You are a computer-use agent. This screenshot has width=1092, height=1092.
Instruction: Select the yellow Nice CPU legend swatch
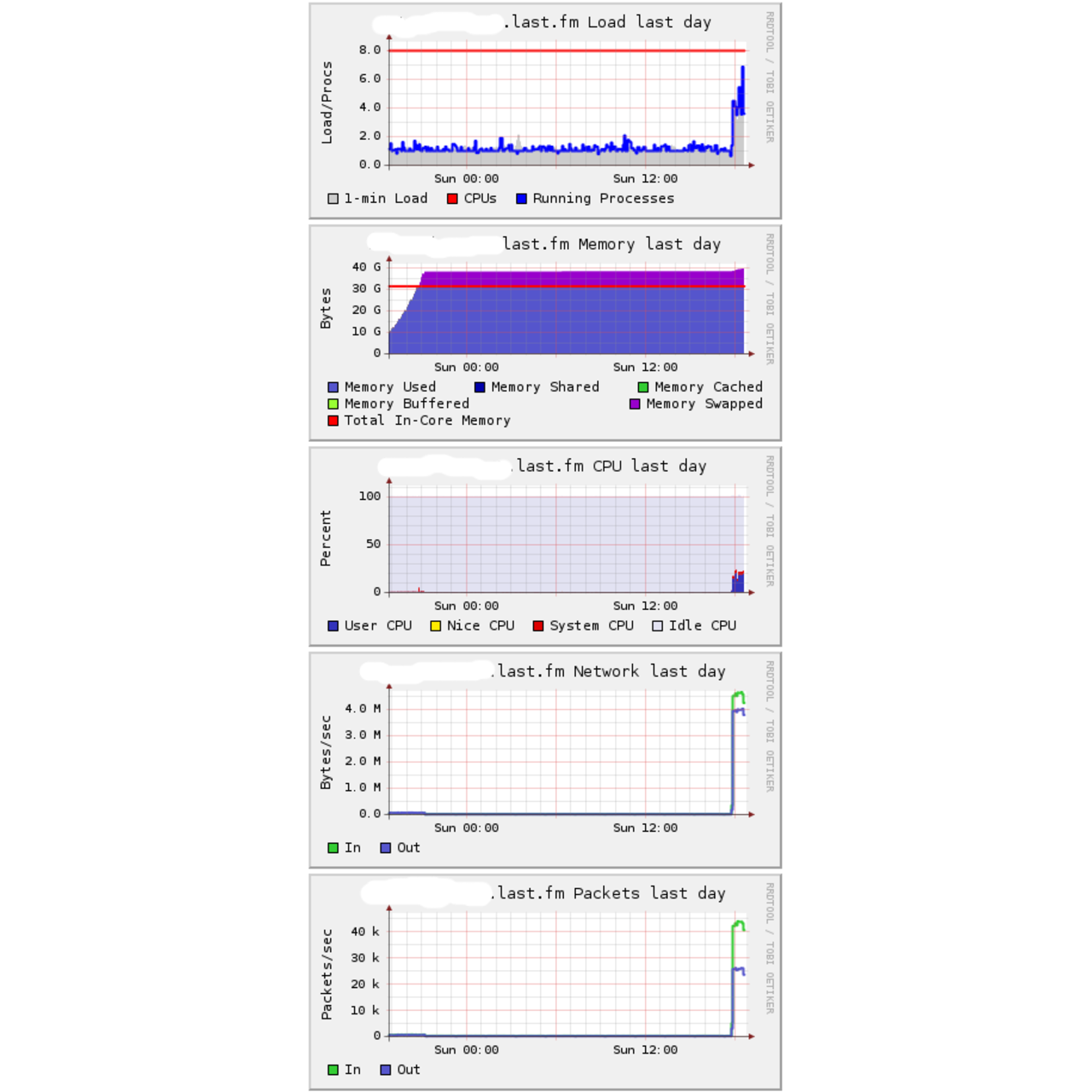[435, 626]
